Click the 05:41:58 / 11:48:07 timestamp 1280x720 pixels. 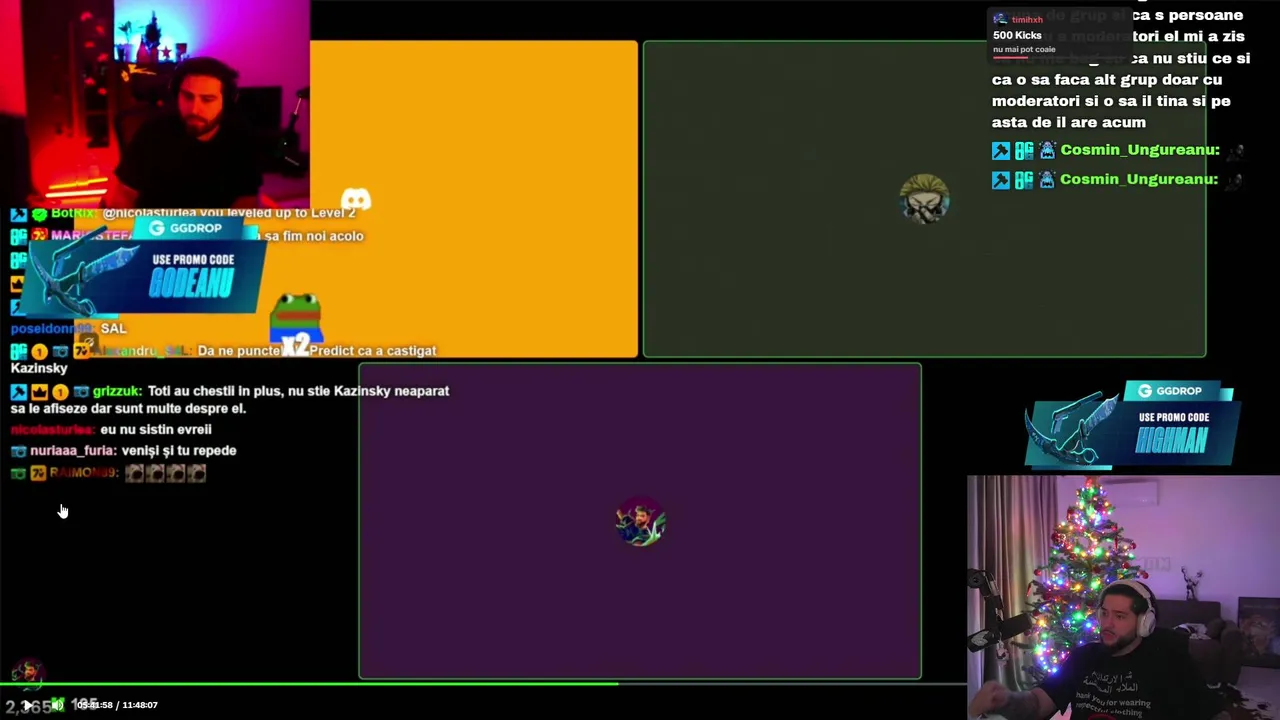[117, 705]
